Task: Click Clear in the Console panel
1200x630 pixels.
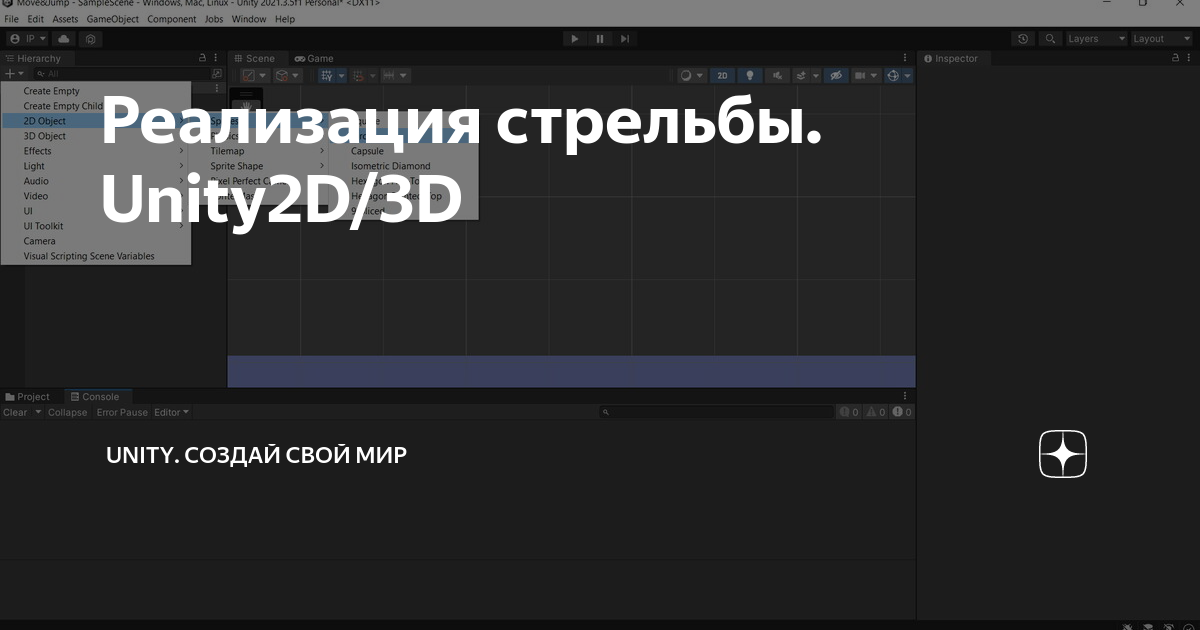Action: [x=12, y=412]
